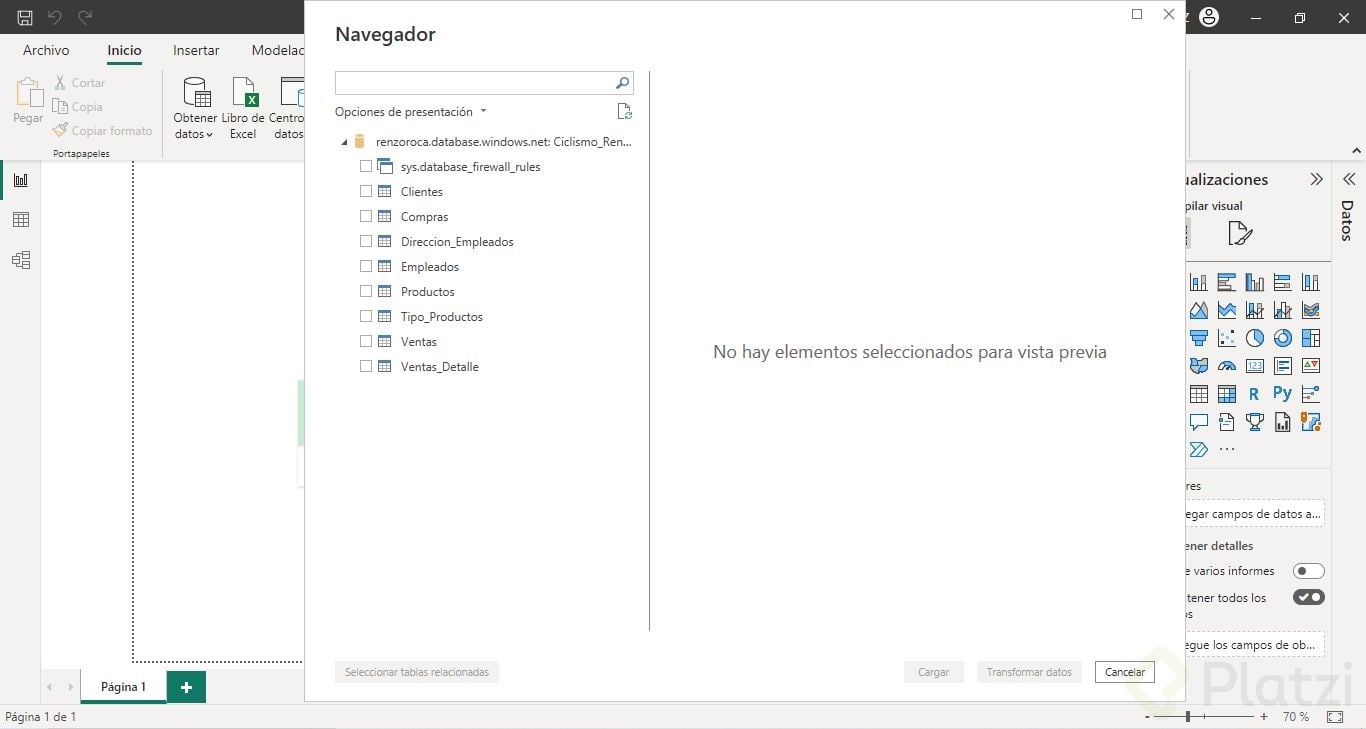The width and height of the screenshot is (1366, 729).
Task: Click the Redo arrow icon
Action: tap(85, 17)
